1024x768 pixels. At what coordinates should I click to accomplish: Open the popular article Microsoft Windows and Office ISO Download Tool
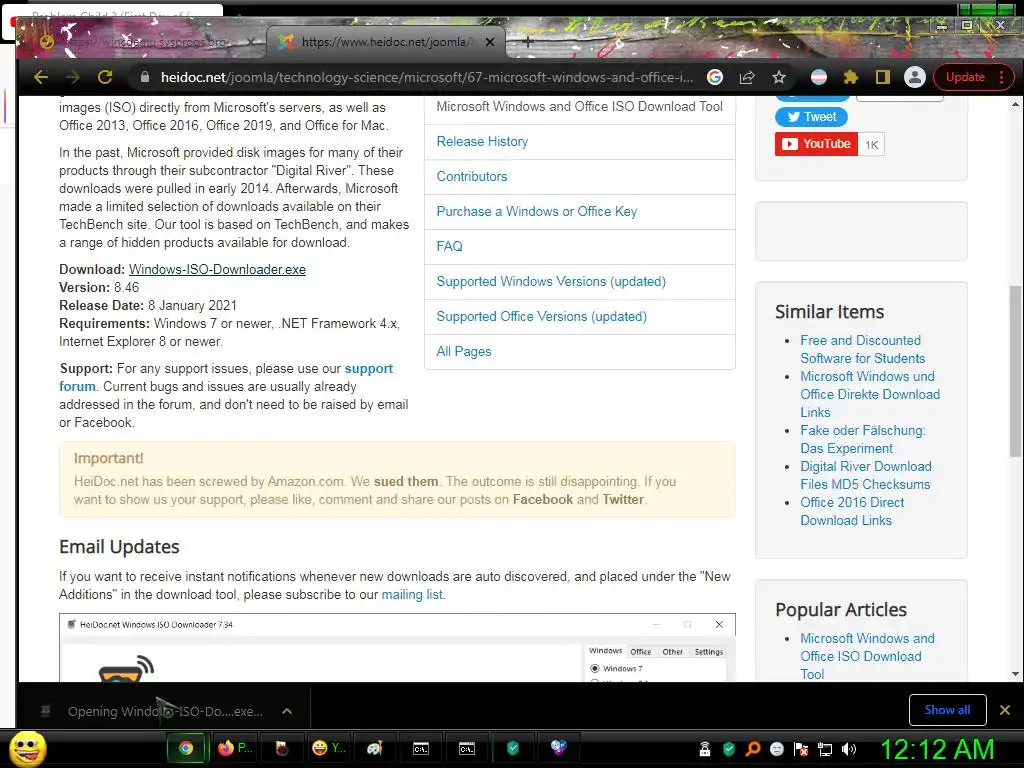click(x=867, y=656)
